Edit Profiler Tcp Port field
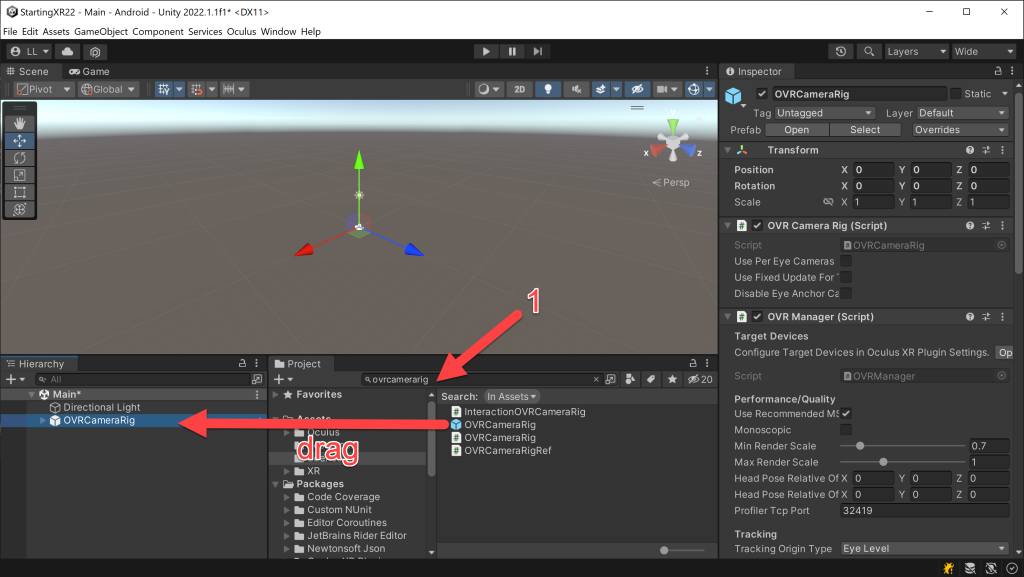Image resolution: width=1024 pixels, height=577 pixels. pos(924,511)
